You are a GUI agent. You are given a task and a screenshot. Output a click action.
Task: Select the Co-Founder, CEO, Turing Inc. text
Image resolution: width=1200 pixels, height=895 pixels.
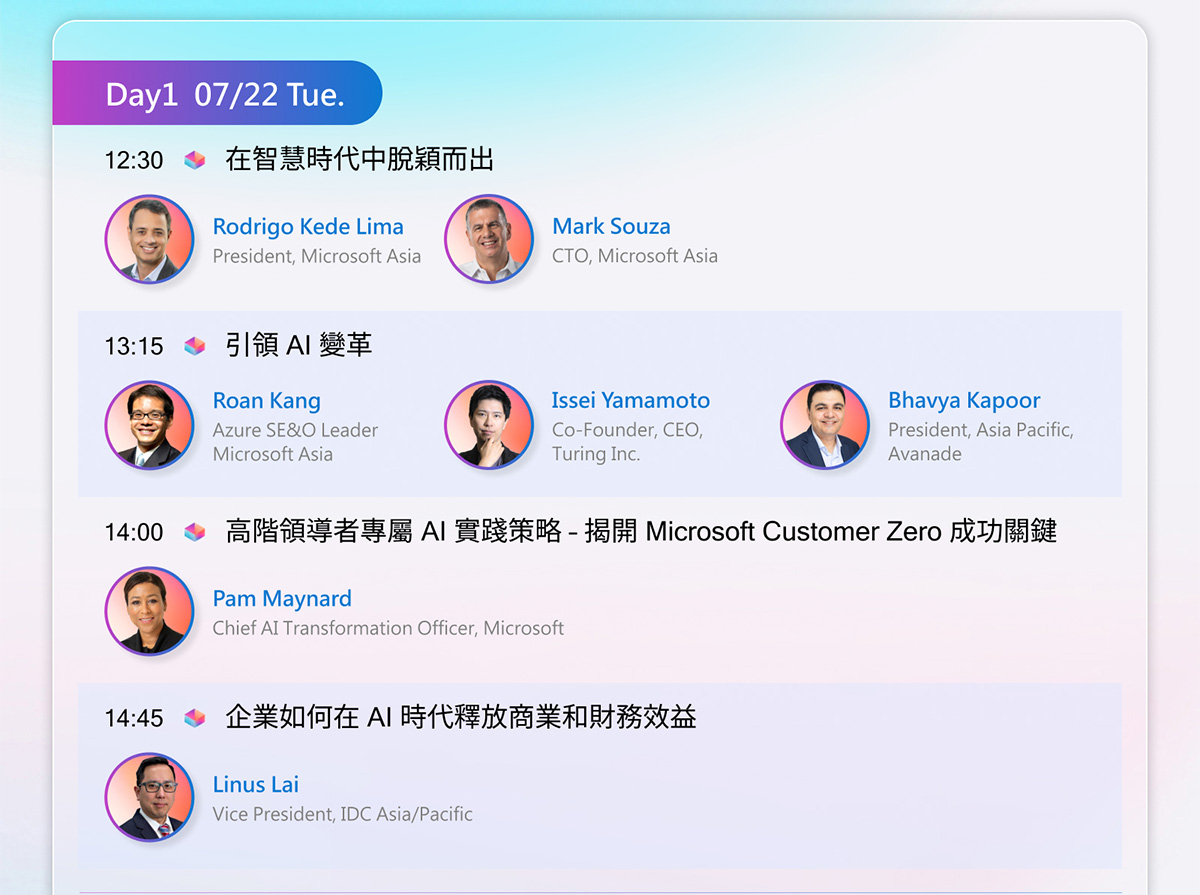627,442
